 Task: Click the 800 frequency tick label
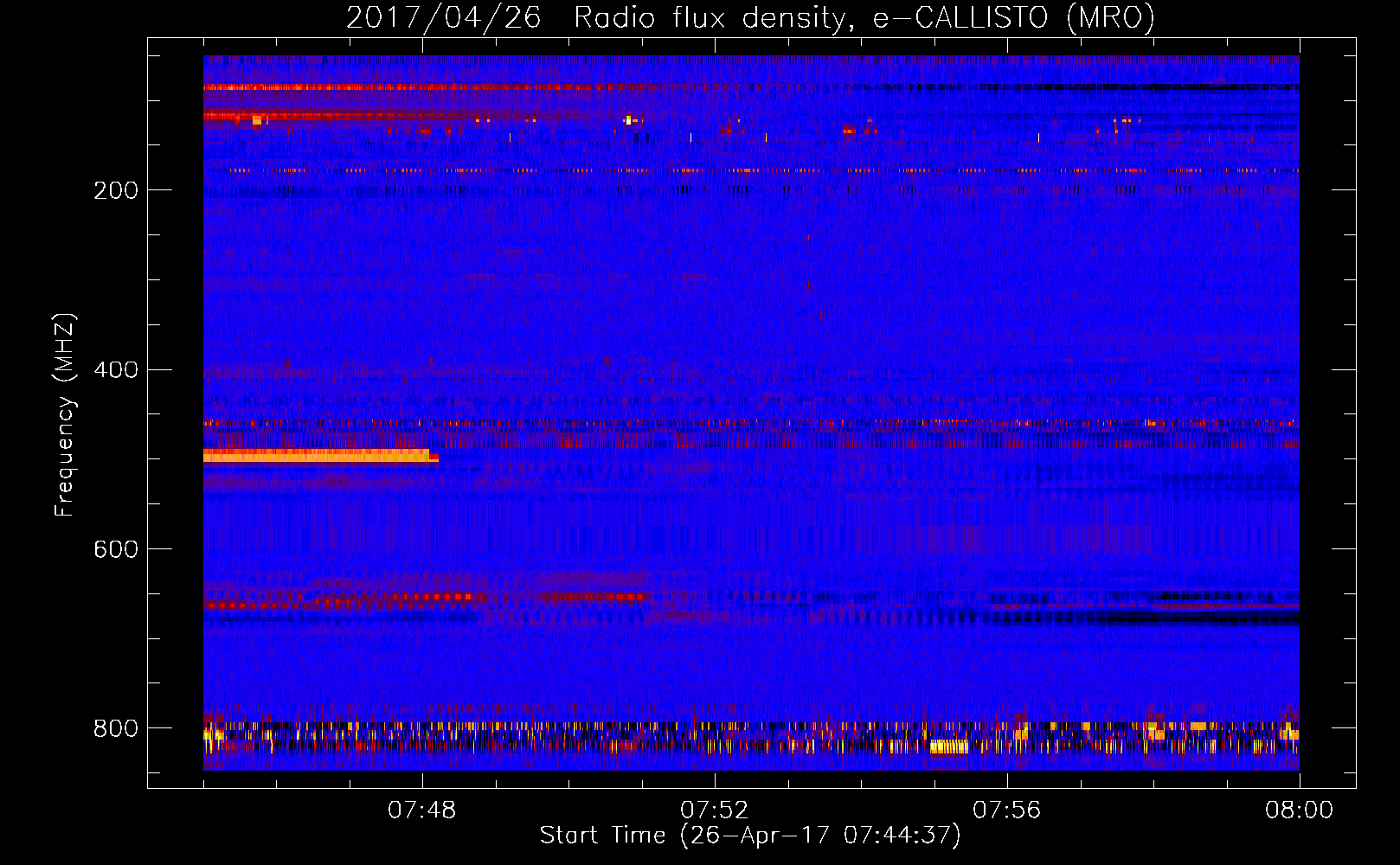click(x=116, y=728)
